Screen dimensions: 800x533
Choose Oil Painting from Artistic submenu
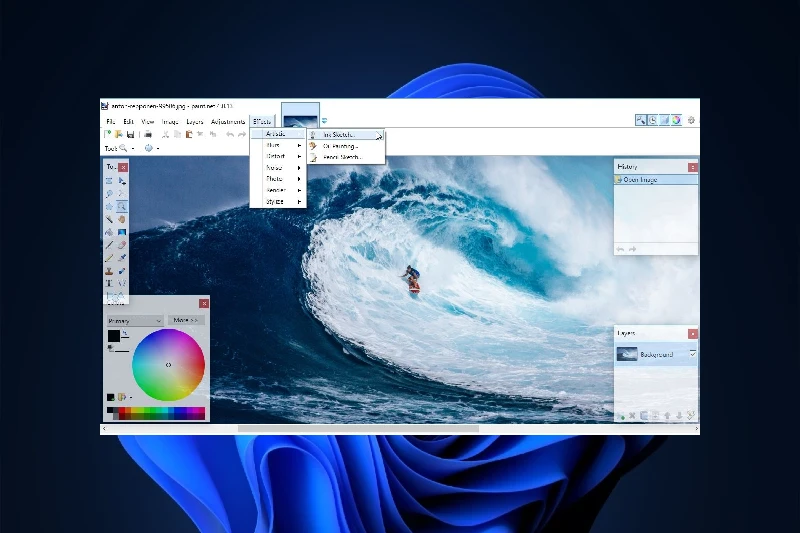click(x=345, y=146)
